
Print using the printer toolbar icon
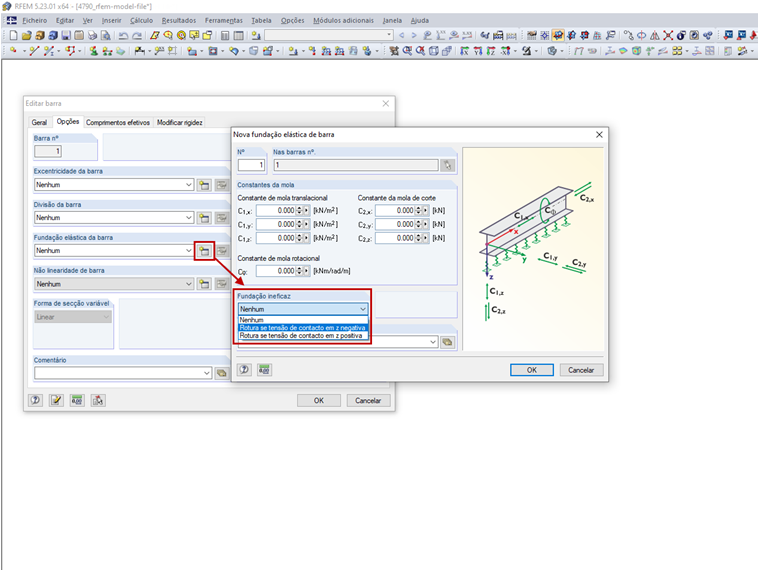(92, 35)
